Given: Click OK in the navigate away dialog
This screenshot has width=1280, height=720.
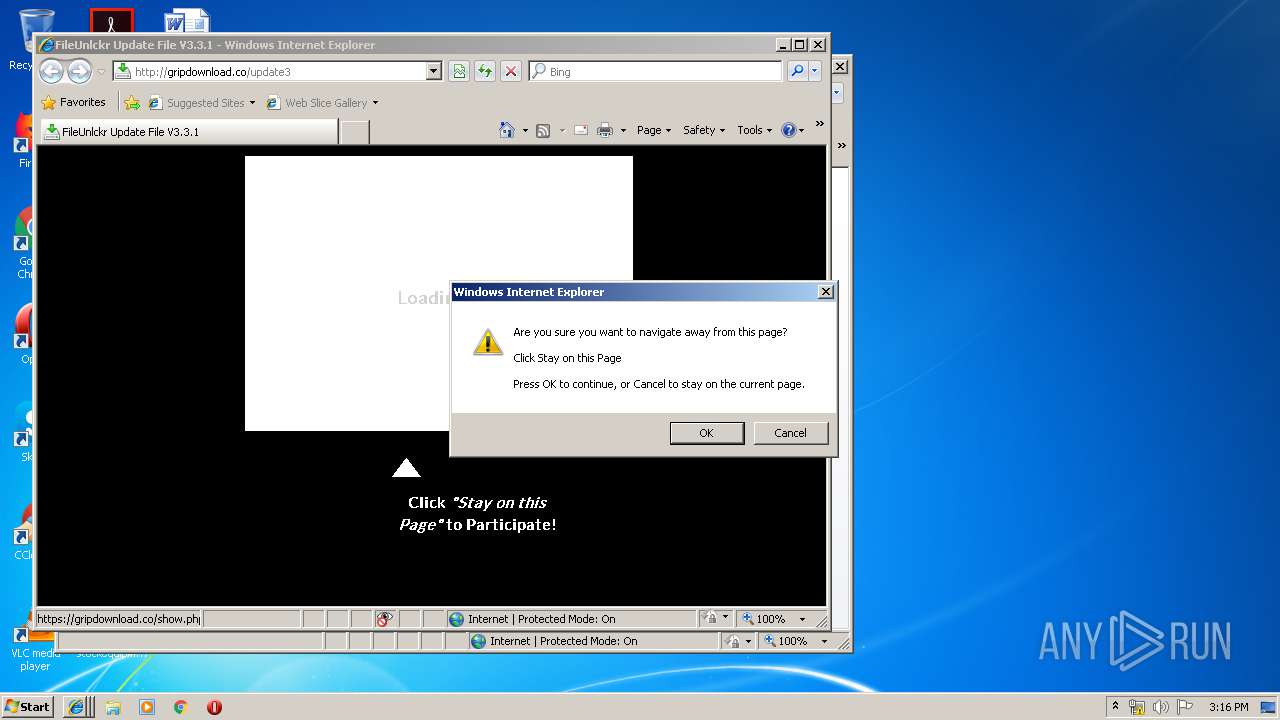Looking at the screenshot, I should (x=706, y=433).
